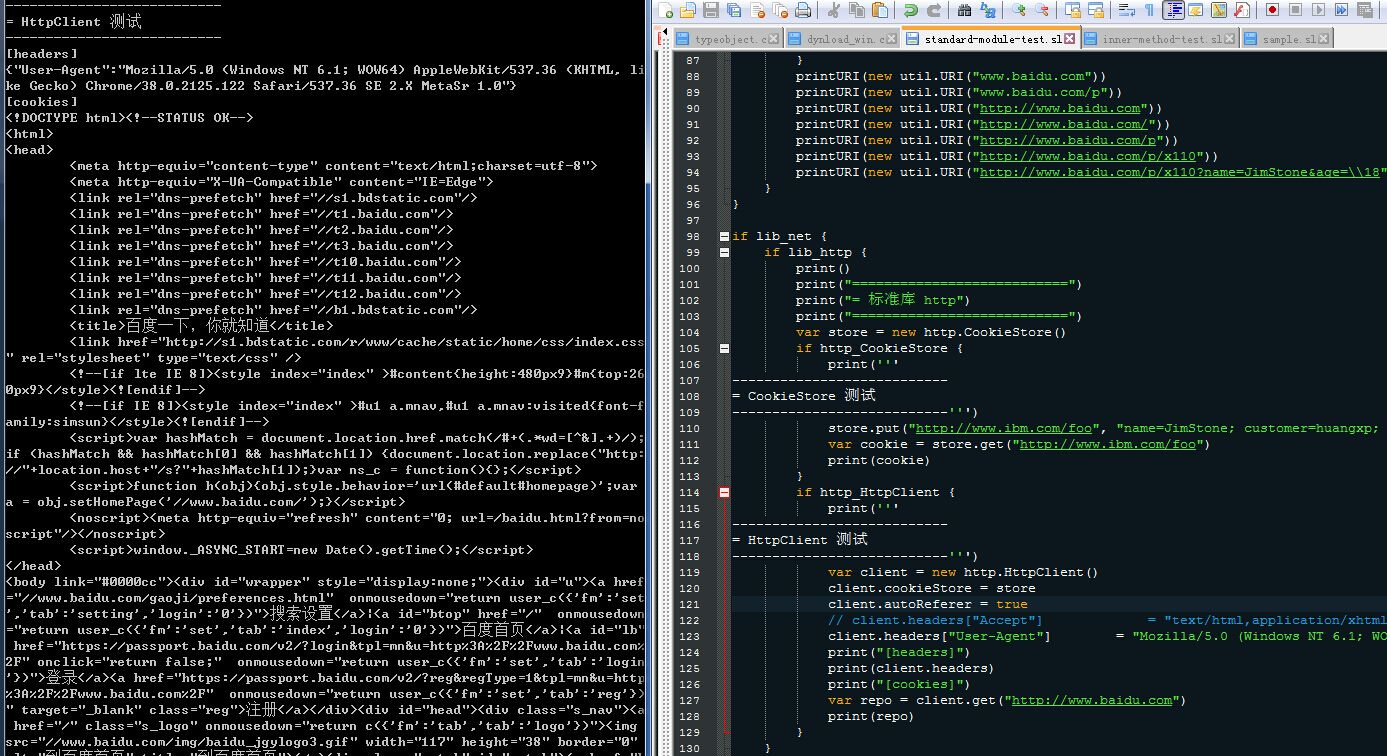Image resolution: width=1387 pixels, height=756 pixels.
Task: Toggle synchronized horizontal scrolling
Action: click(1096, 10)
